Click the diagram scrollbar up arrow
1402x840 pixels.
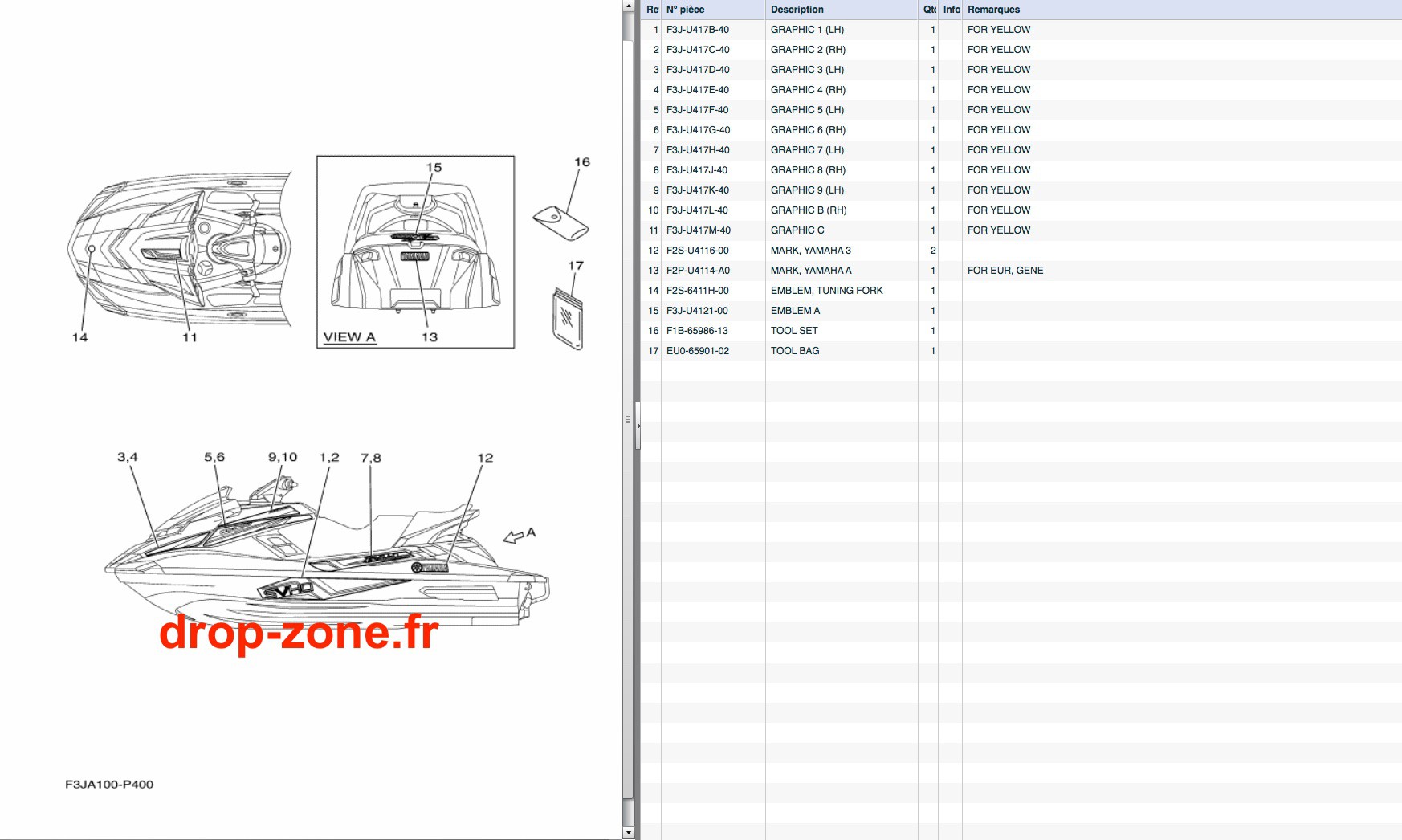coord(628,6)
